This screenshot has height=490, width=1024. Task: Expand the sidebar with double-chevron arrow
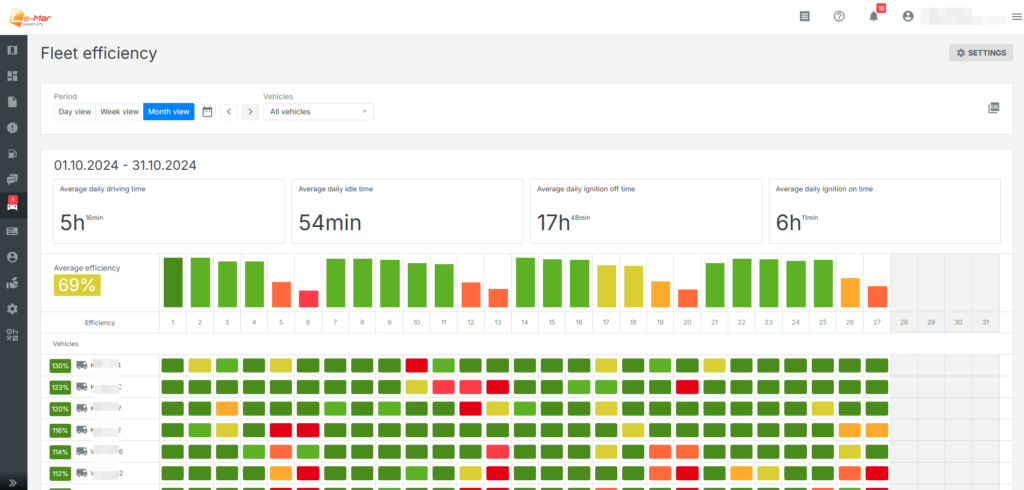(x=13, y=481)
